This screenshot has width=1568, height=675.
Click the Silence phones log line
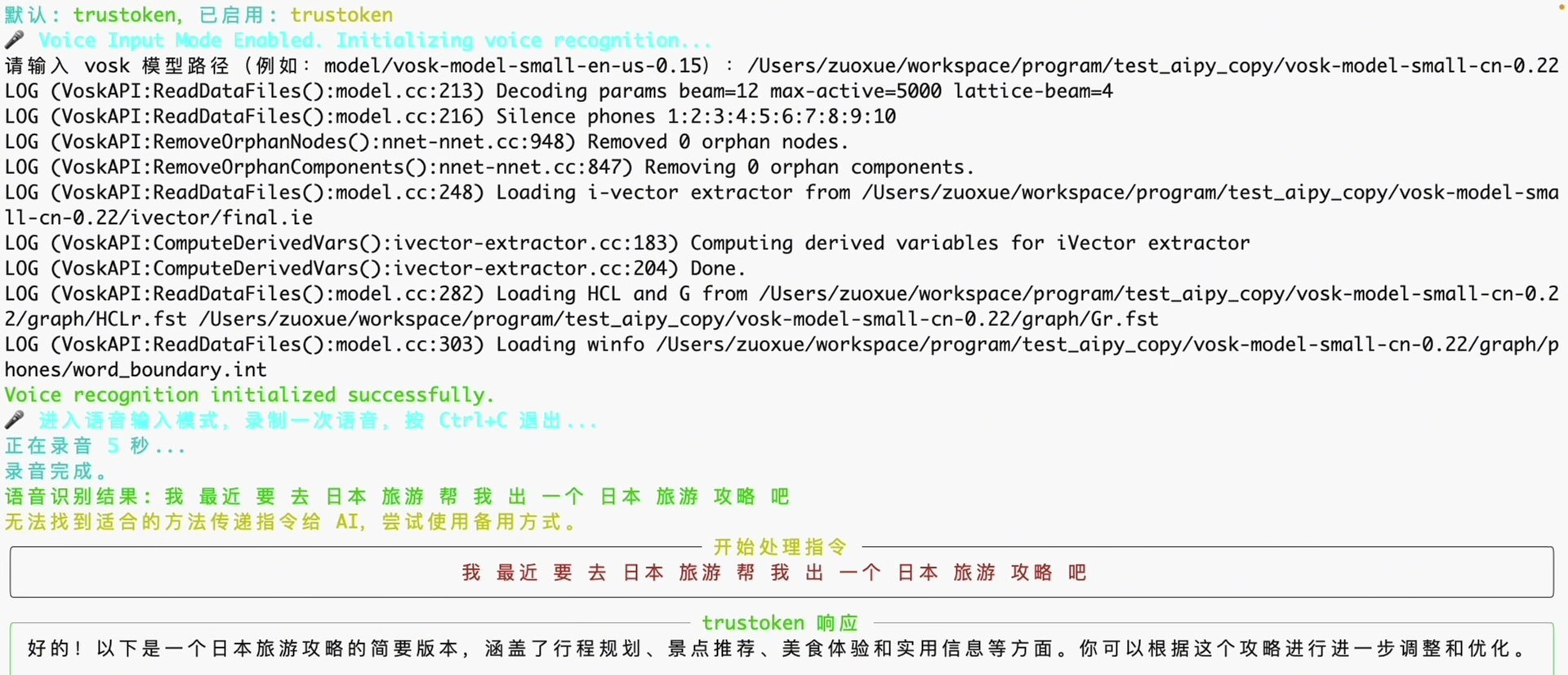tap(450, 116)
